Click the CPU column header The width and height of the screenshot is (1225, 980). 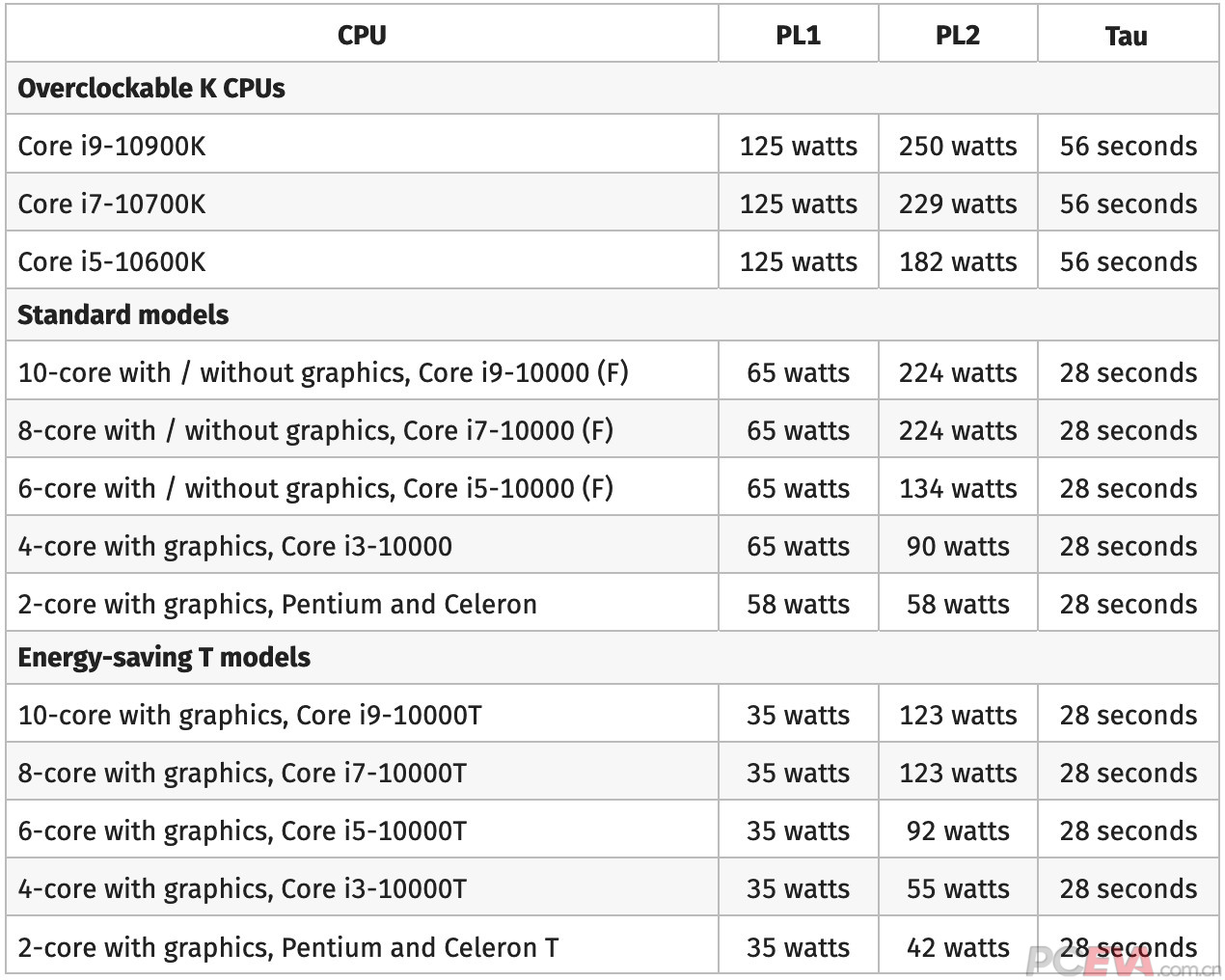click(362, 36)
